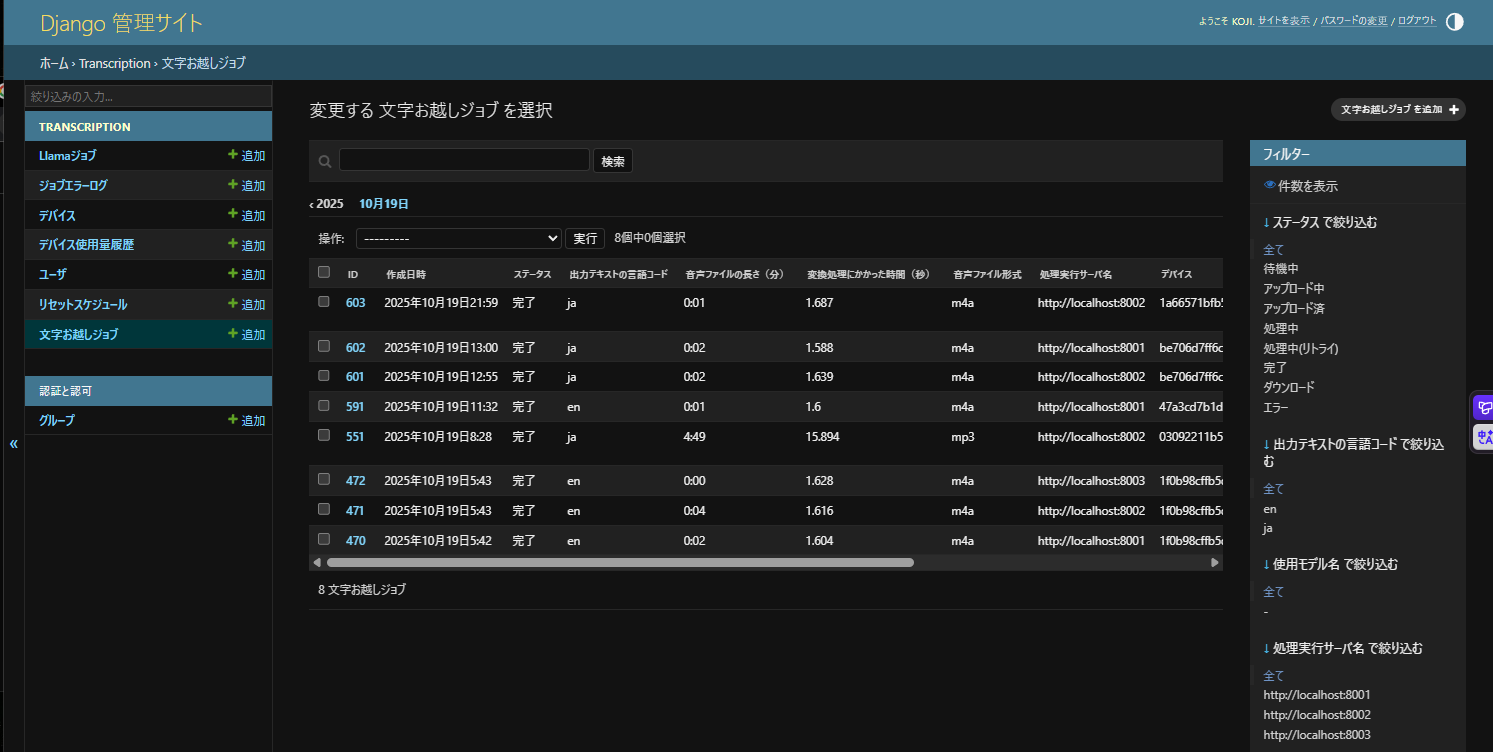This screenshot has width=1493, height=752.
Task: Toggle the light/dark theme icon
Action: pos(1454,21)
